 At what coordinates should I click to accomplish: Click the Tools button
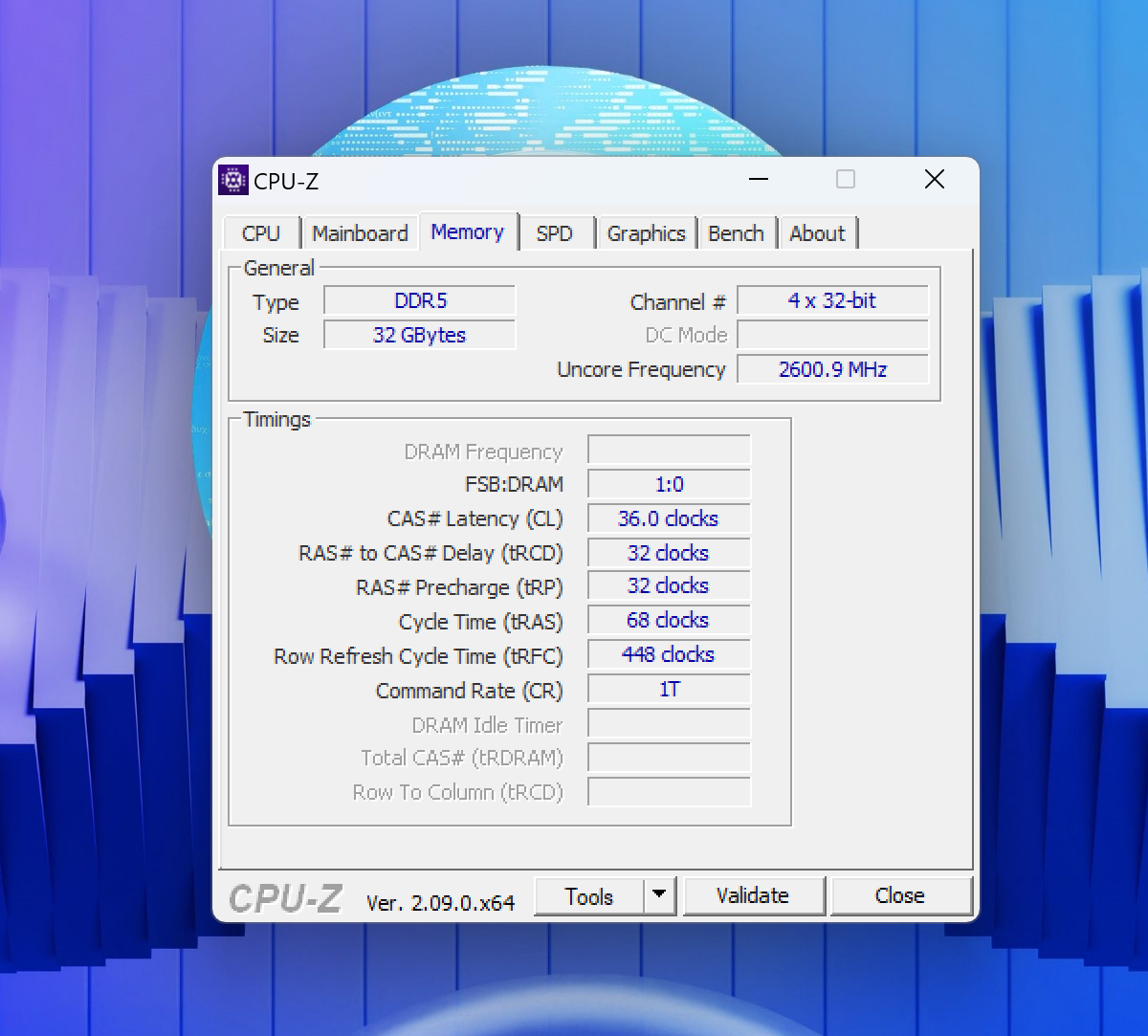coord(589,896)
